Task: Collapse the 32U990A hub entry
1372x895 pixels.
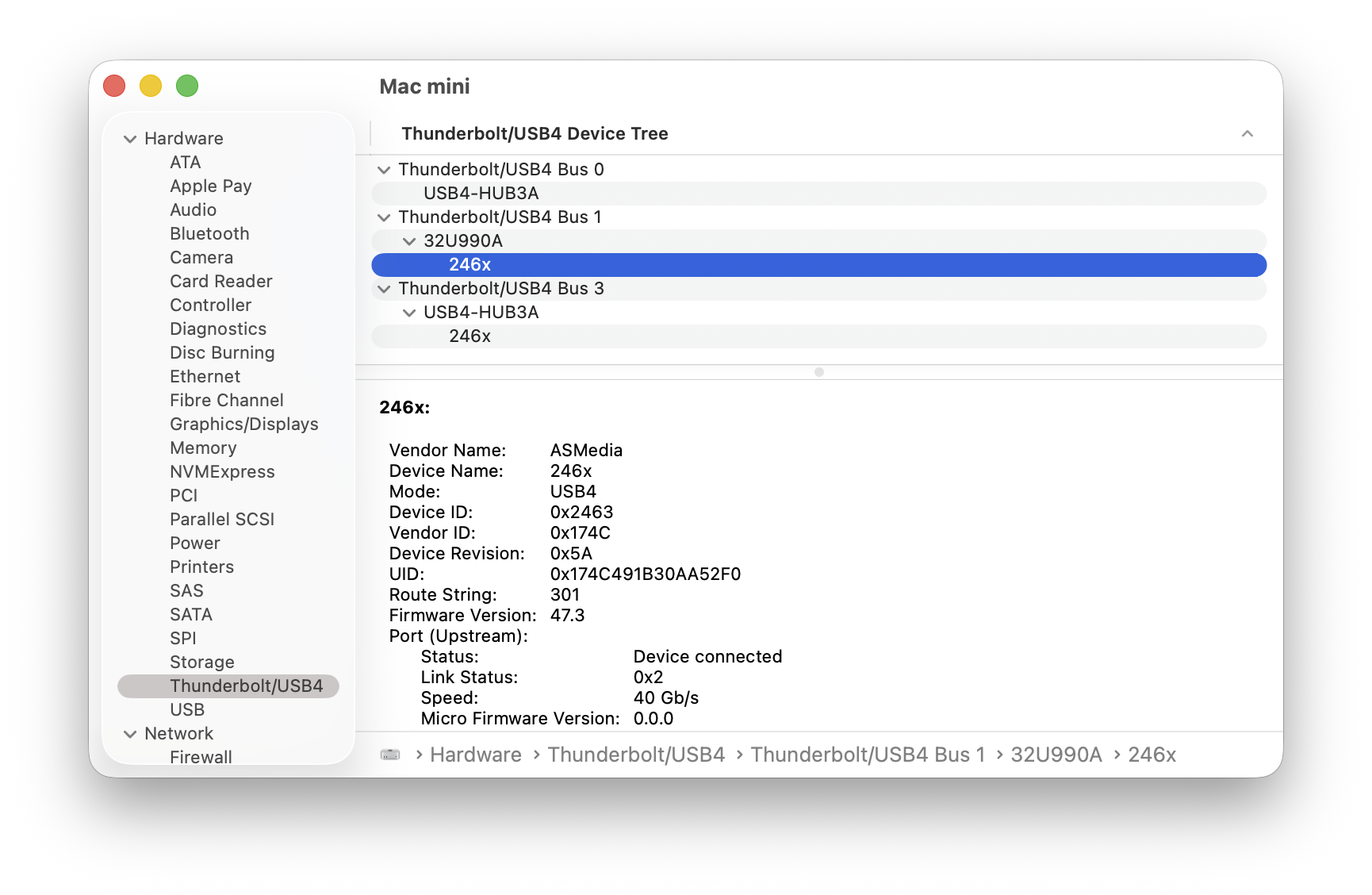Action: click(409, 240)
